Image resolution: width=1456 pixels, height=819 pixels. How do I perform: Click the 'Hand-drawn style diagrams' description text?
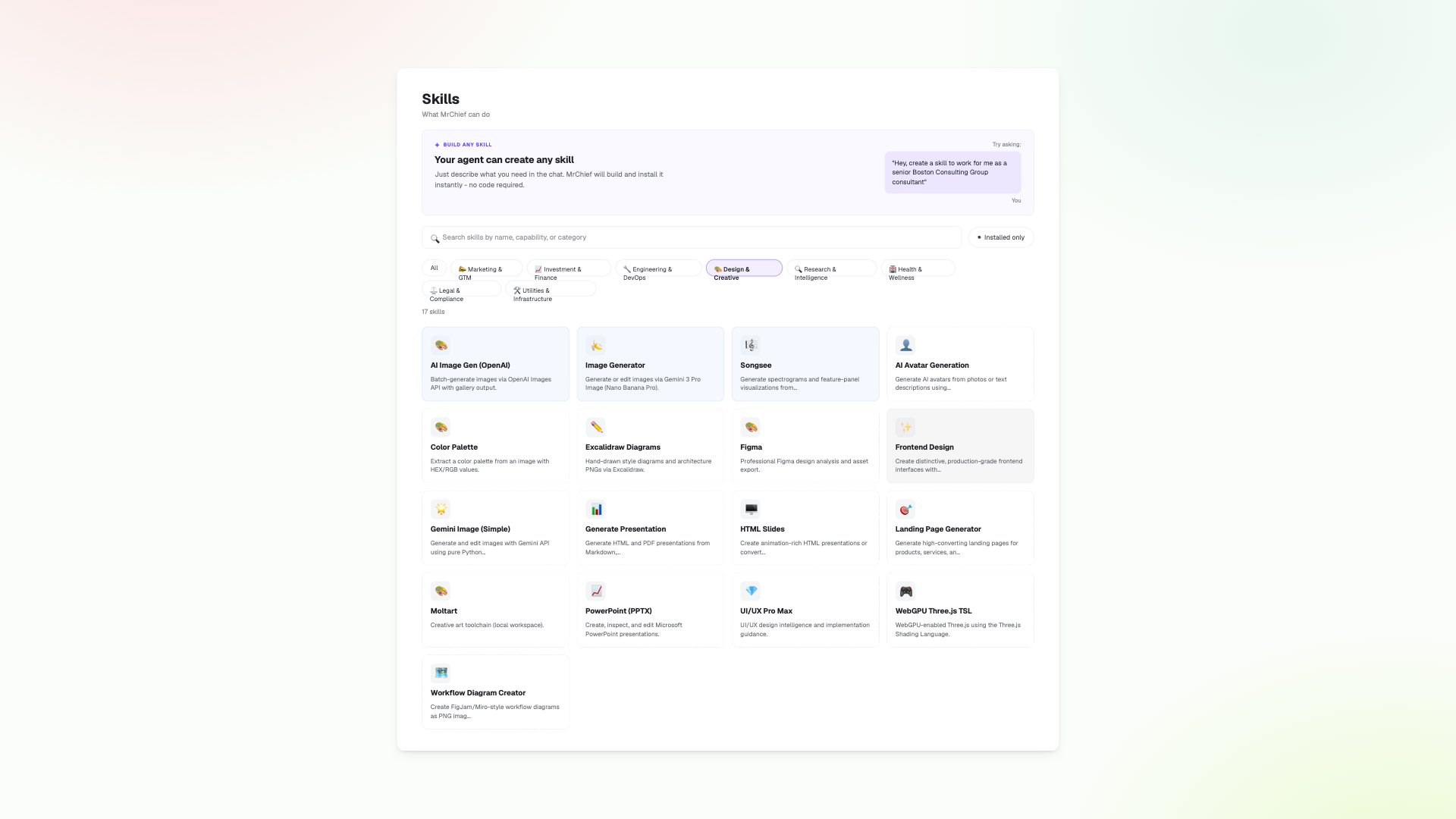[648, 466]
